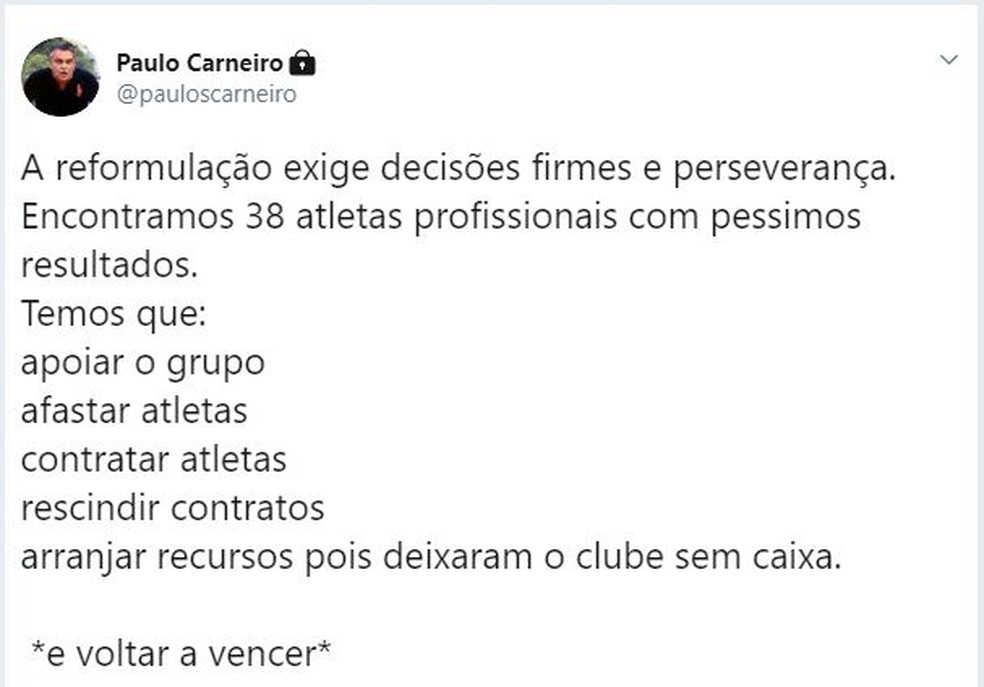The height and width of the screenshot is (687, 984).
Task: Click the line starting 'arranjar recursos pois'
Action: (x=431, y=557)
